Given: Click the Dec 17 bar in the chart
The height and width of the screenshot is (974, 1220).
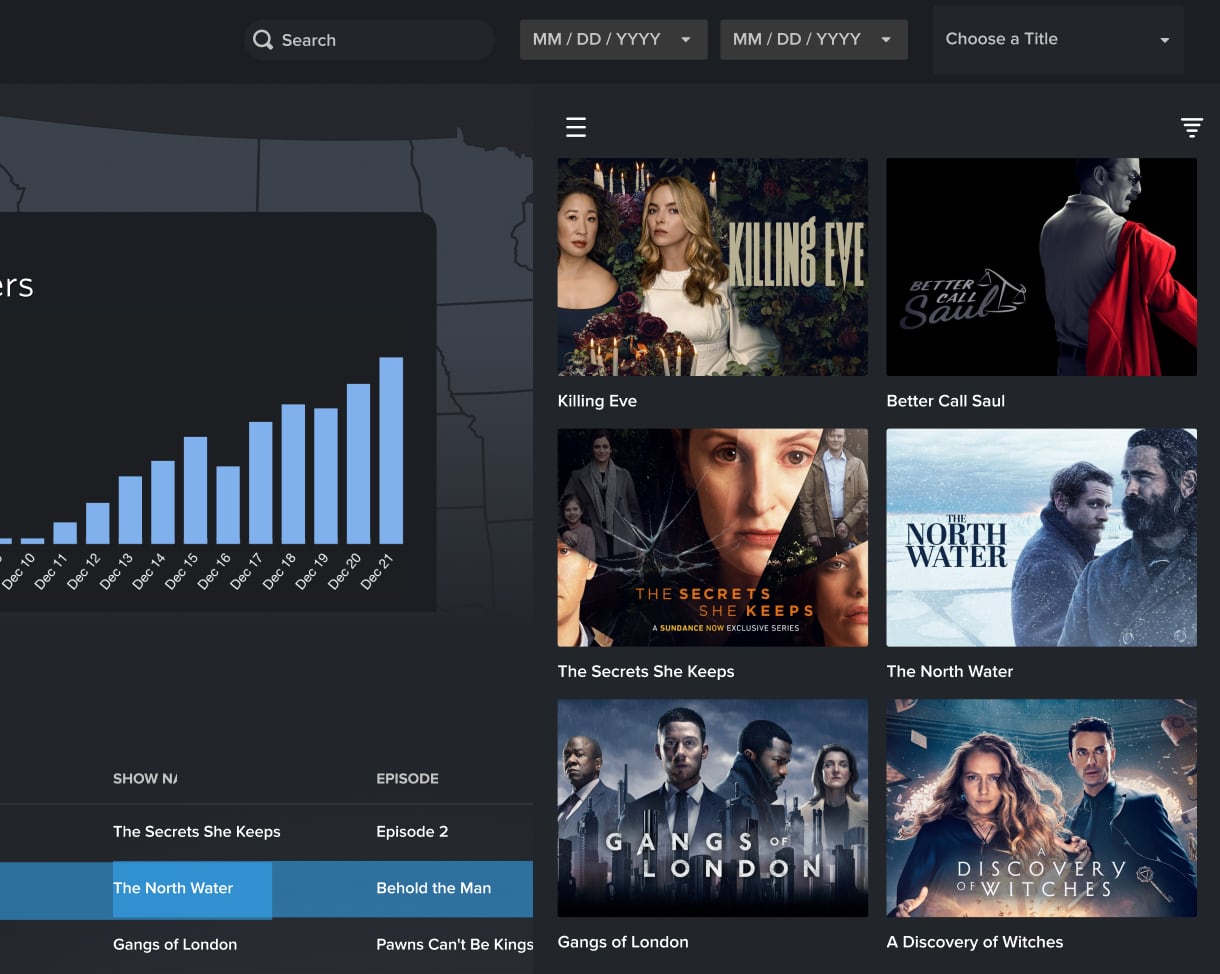Looking at the screenshot, I should click(x=261, y=483).
